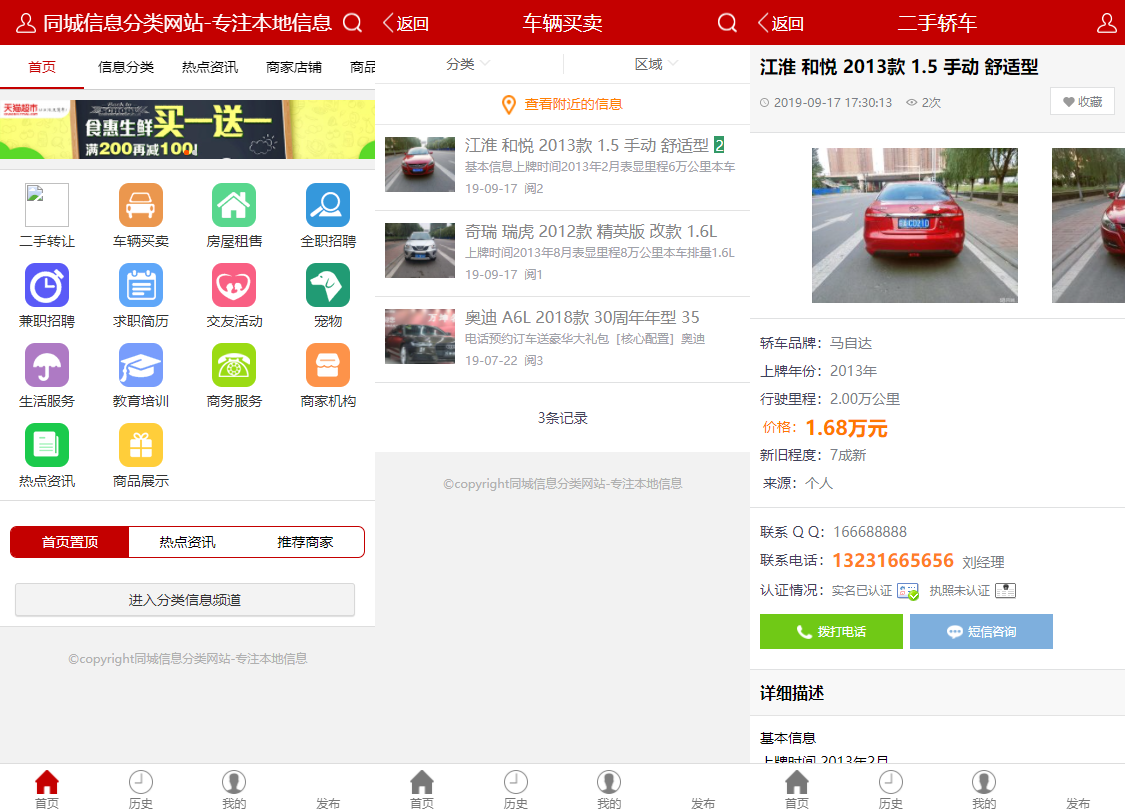Tap 历史 icon in 车辆买卖 screen's bottom bar

516,781
